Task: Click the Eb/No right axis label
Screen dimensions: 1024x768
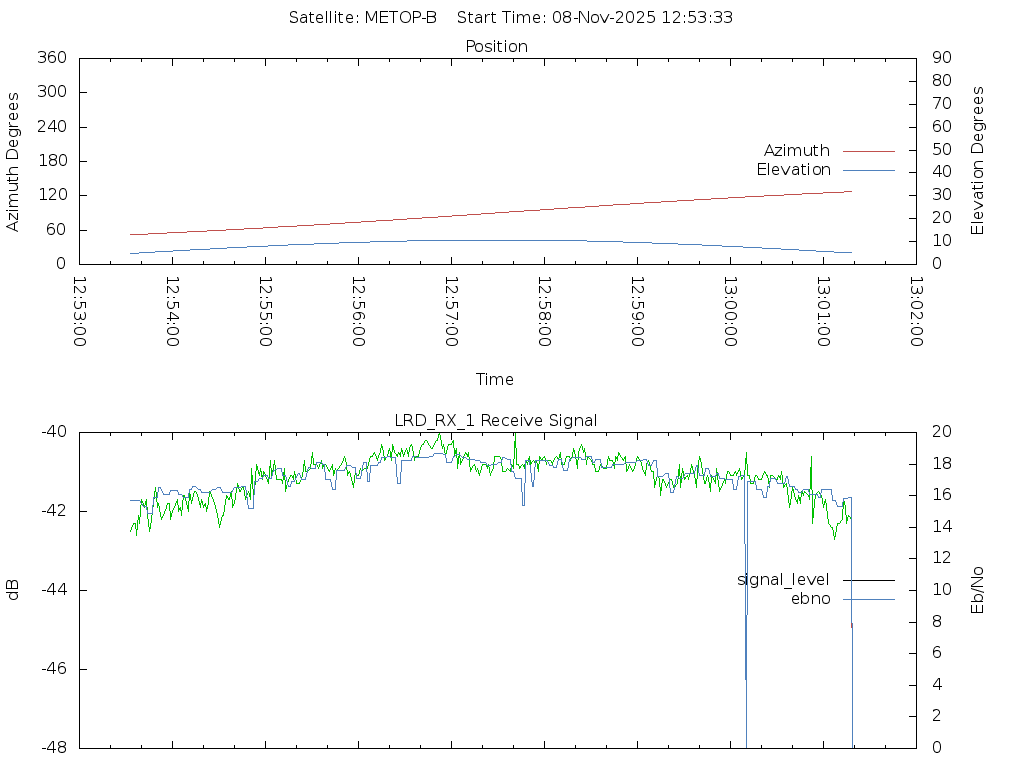Action: [978, 589]
